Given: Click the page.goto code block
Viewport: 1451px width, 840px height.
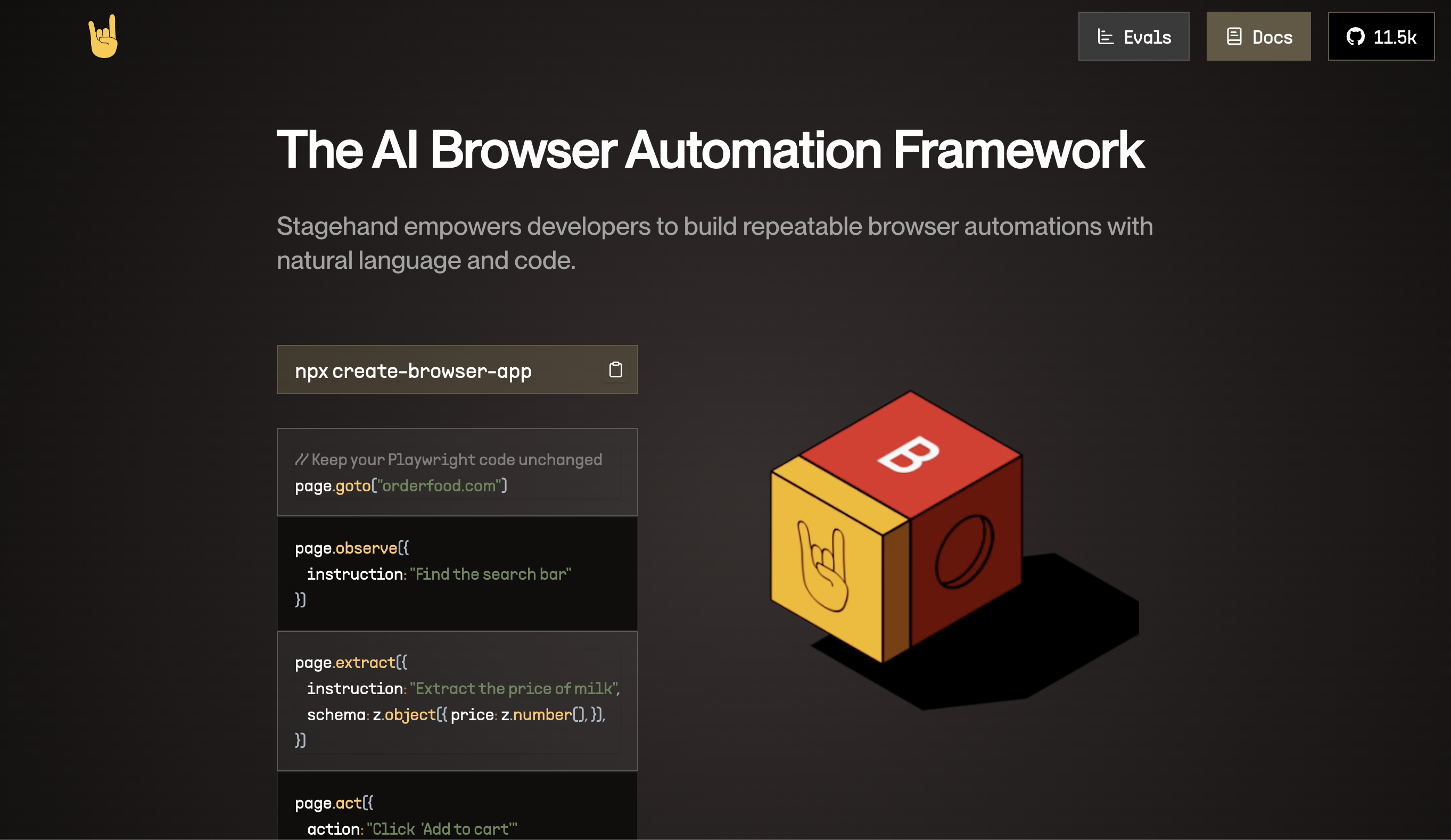Looking at the screenshot, I should pos(457,472).
